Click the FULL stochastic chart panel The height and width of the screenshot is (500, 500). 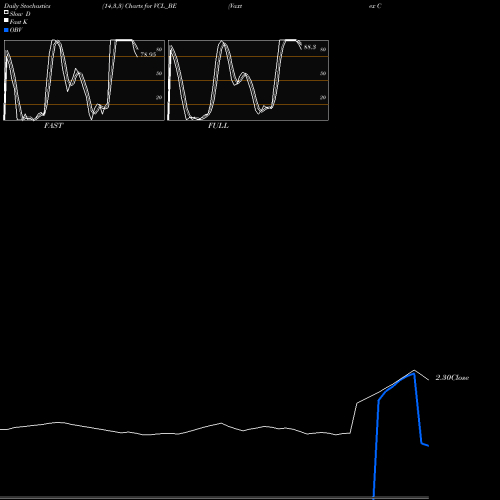(x=248, y=80)
